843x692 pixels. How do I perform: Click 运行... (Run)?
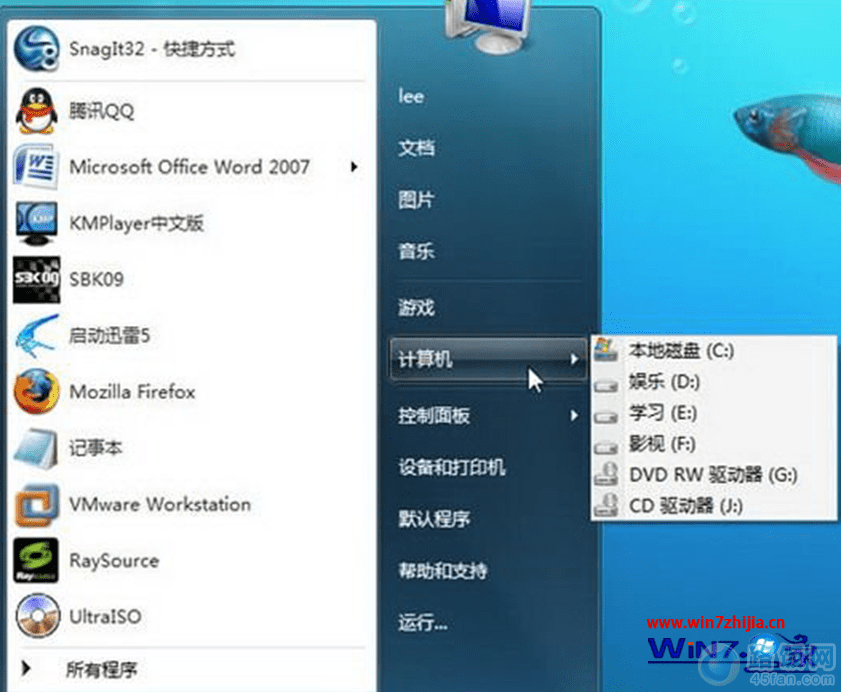pyautogui.click(x=423, y=623)
